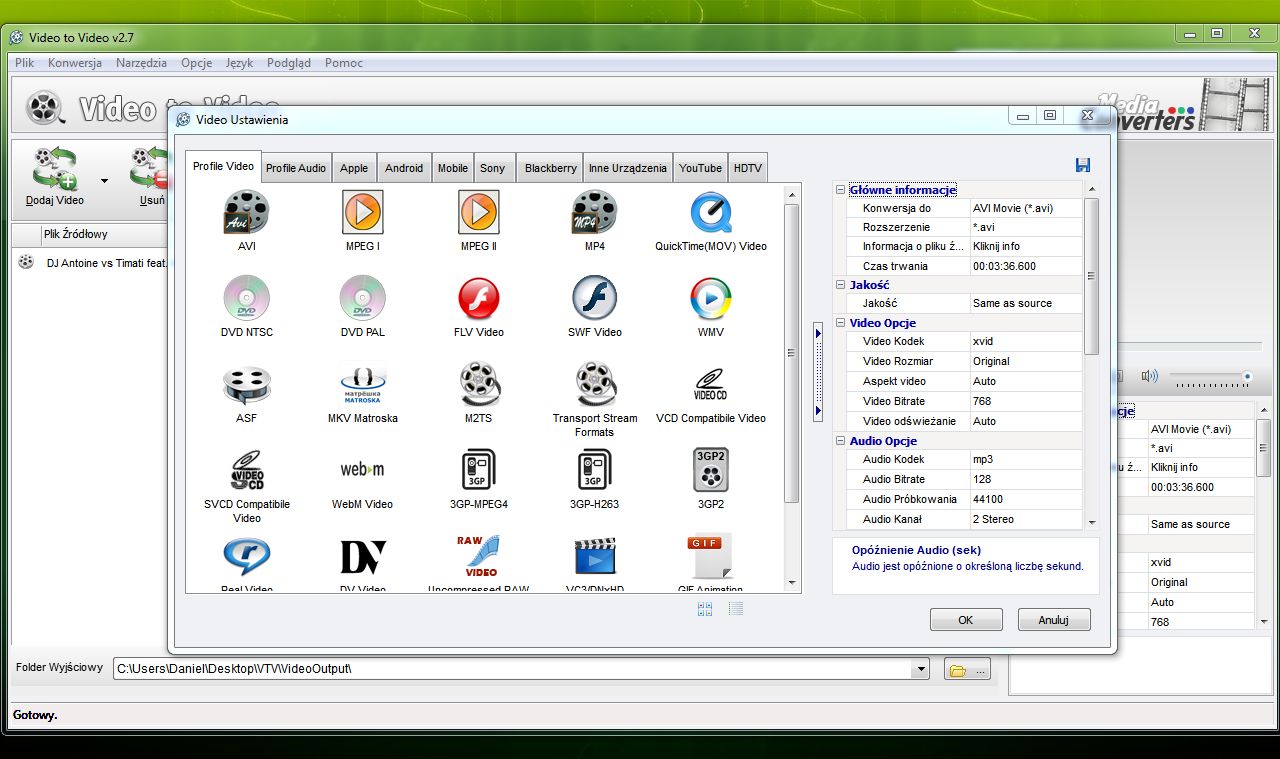Collapse the Jakość section

pos(840,285)
